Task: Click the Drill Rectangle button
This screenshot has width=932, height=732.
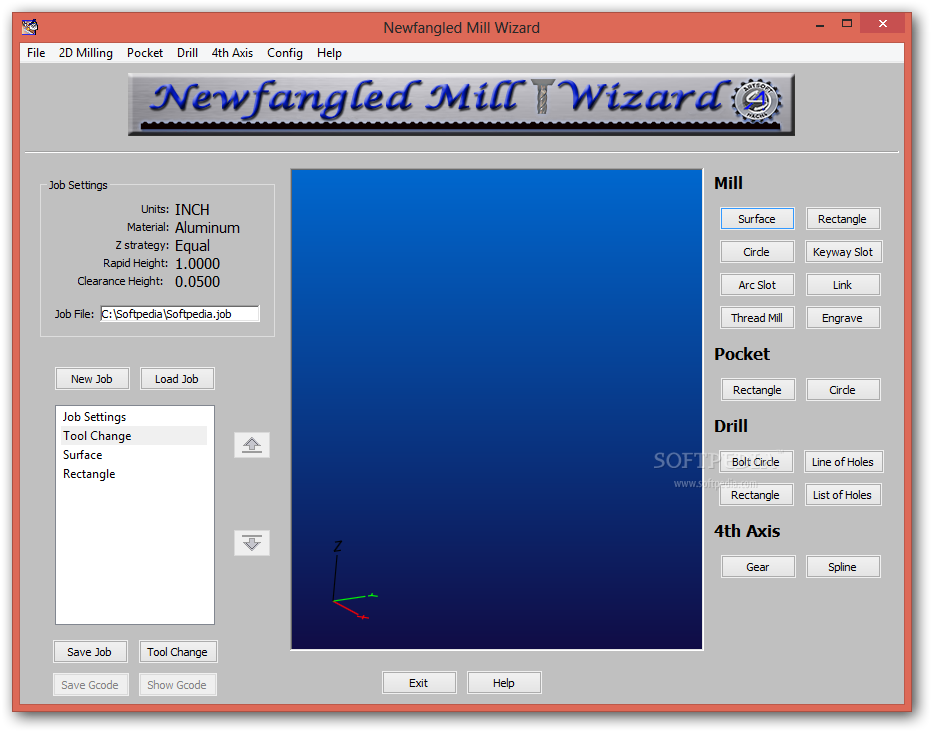Action: 755,495
